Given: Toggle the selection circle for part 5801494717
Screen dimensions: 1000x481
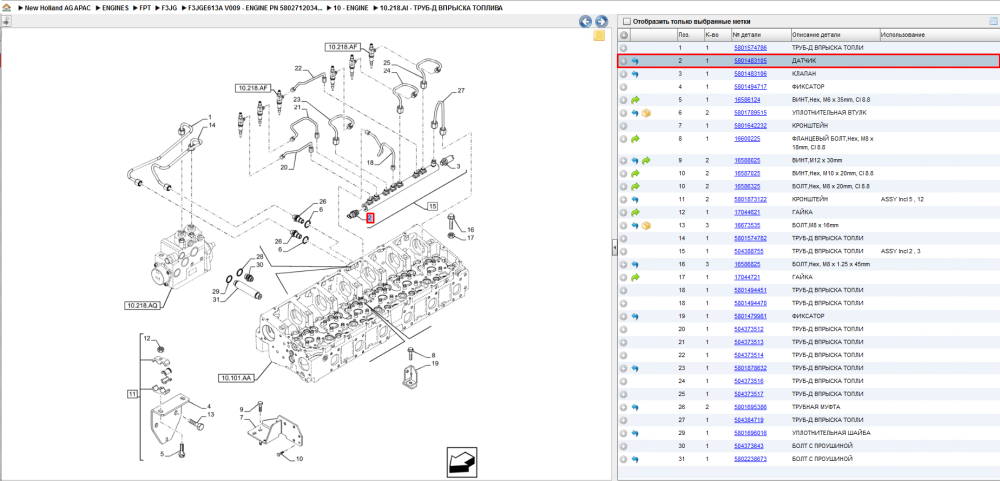Looking at the screenshot, I should pyautogui.click(x=624, y=87).
